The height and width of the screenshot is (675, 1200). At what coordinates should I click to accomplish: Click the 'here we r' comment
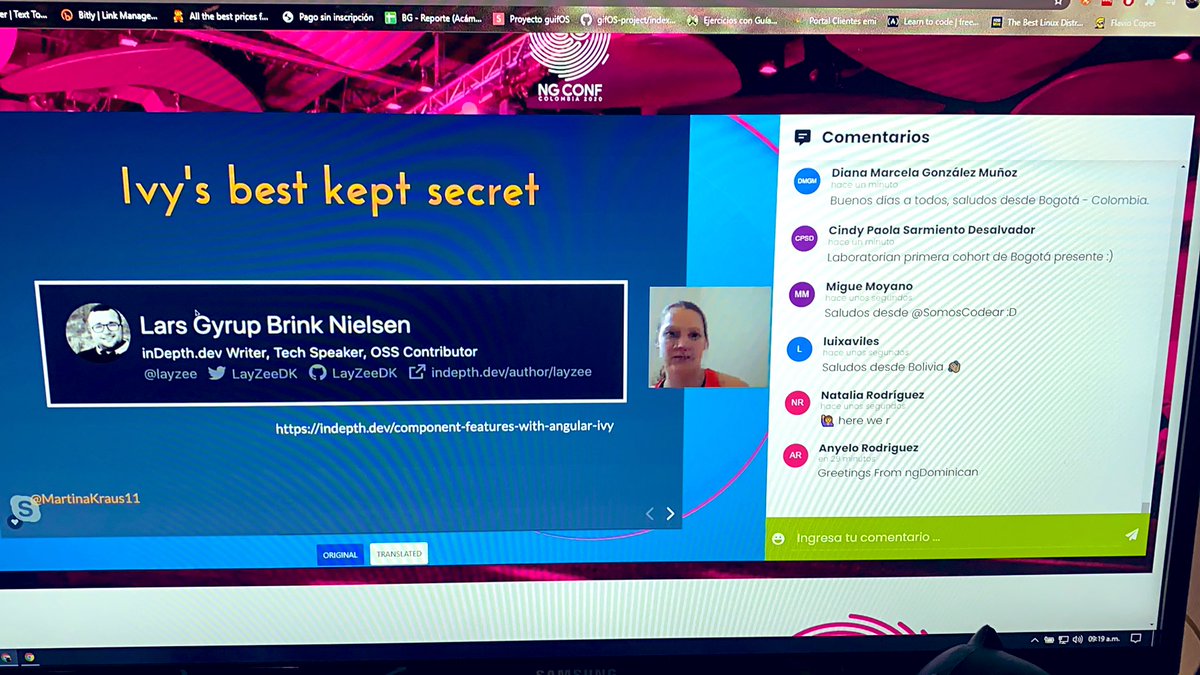(x=855, y=420)
